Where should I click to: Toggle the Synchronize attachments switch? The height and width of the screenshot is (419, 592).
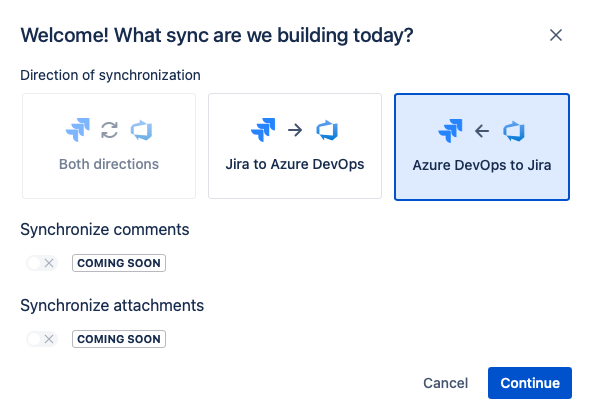[42, 339]
